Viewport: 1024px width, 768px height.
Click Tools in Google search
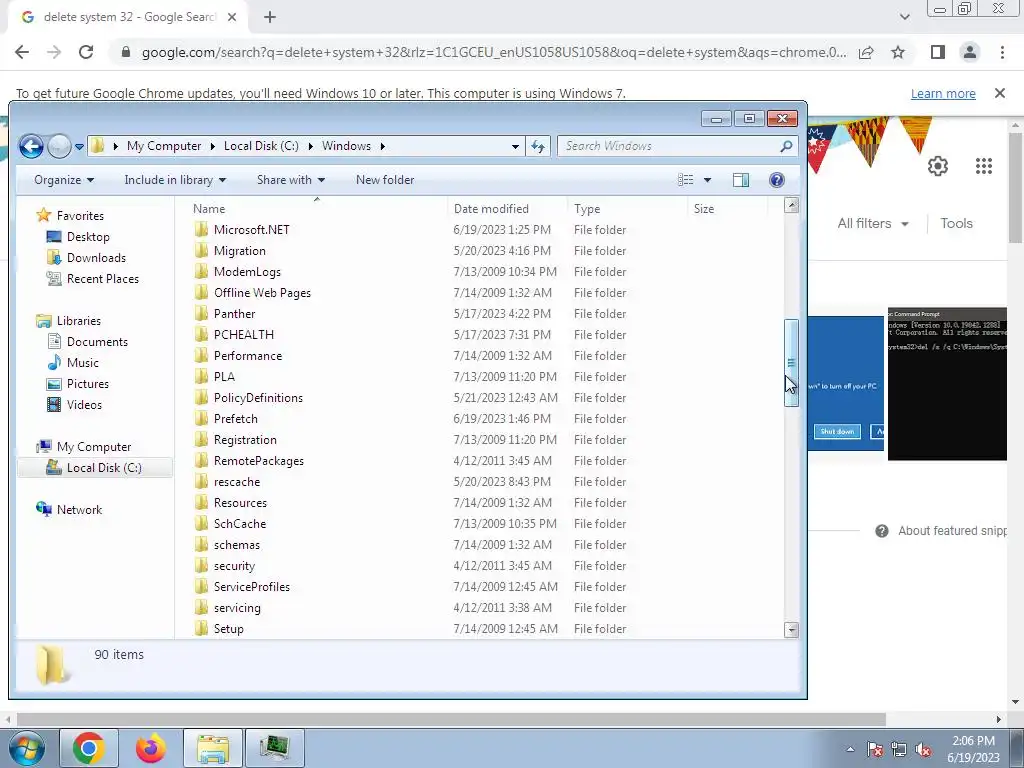click(x=956, y=223)
